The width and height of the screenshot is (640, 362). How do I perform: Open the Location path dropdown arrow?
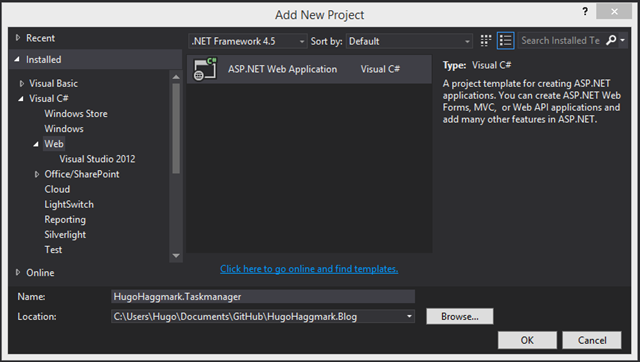409,316
